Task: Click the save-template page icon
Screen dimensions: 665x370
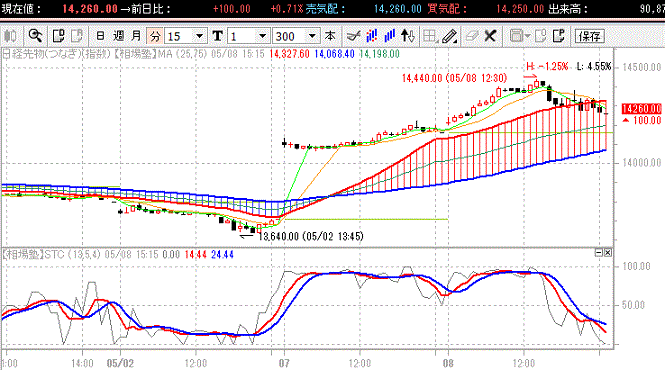Action: 559,36
